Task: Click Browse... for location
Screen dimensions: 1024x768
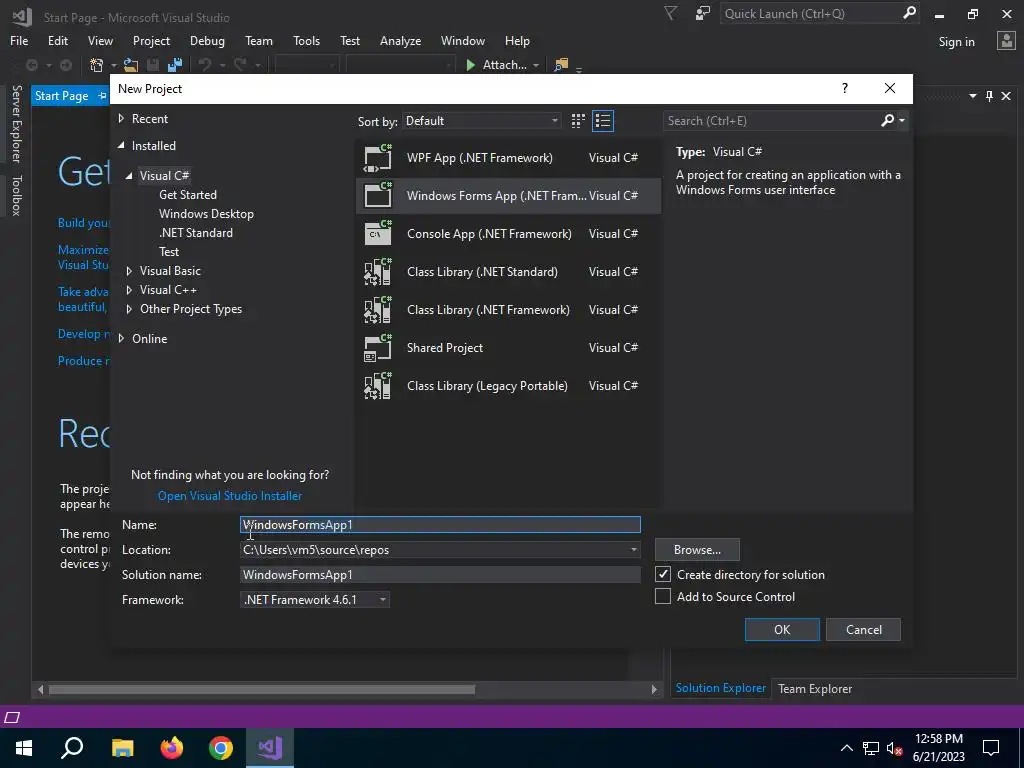Action: tap(697, 550)
